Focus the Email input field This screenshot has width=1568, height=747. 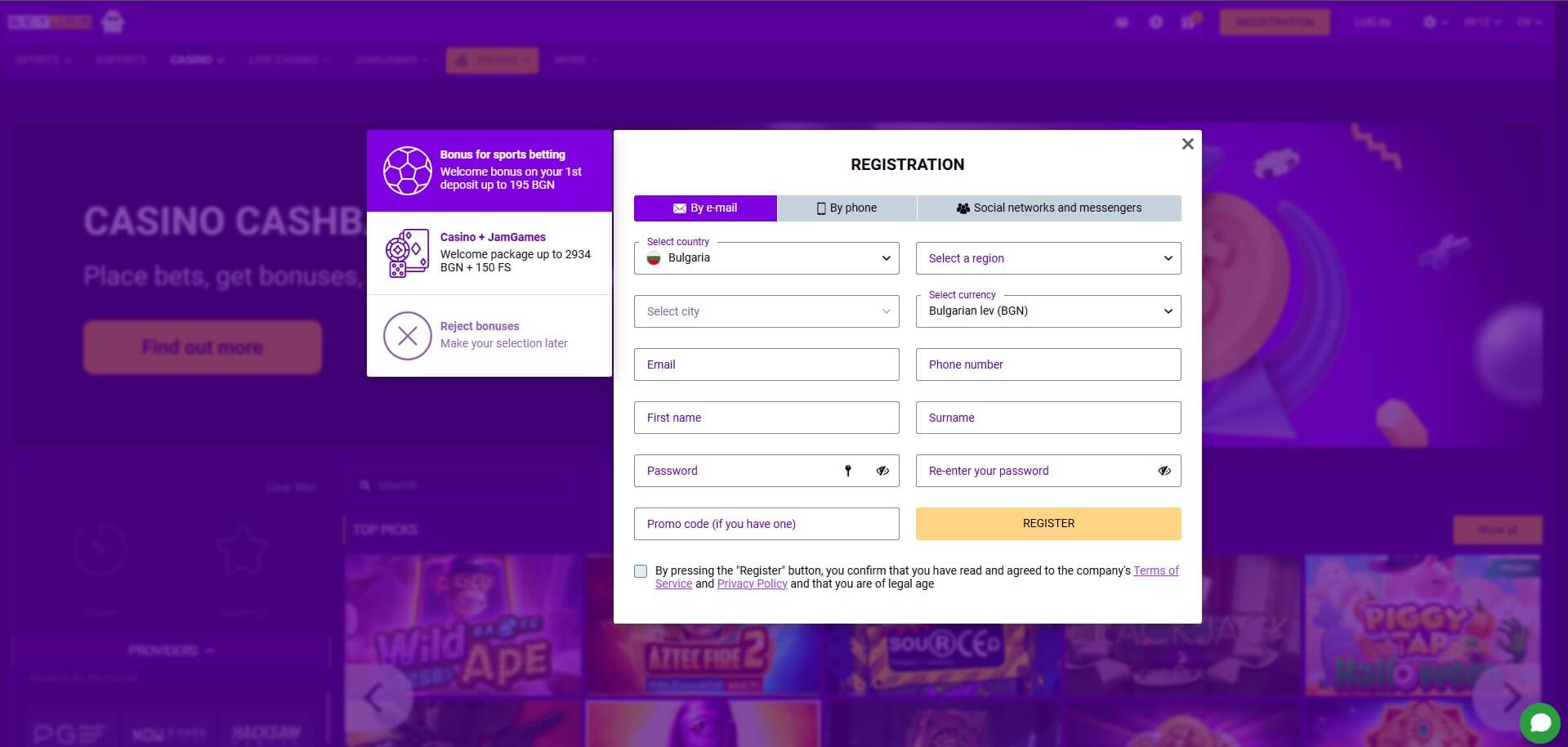point(766,365)
